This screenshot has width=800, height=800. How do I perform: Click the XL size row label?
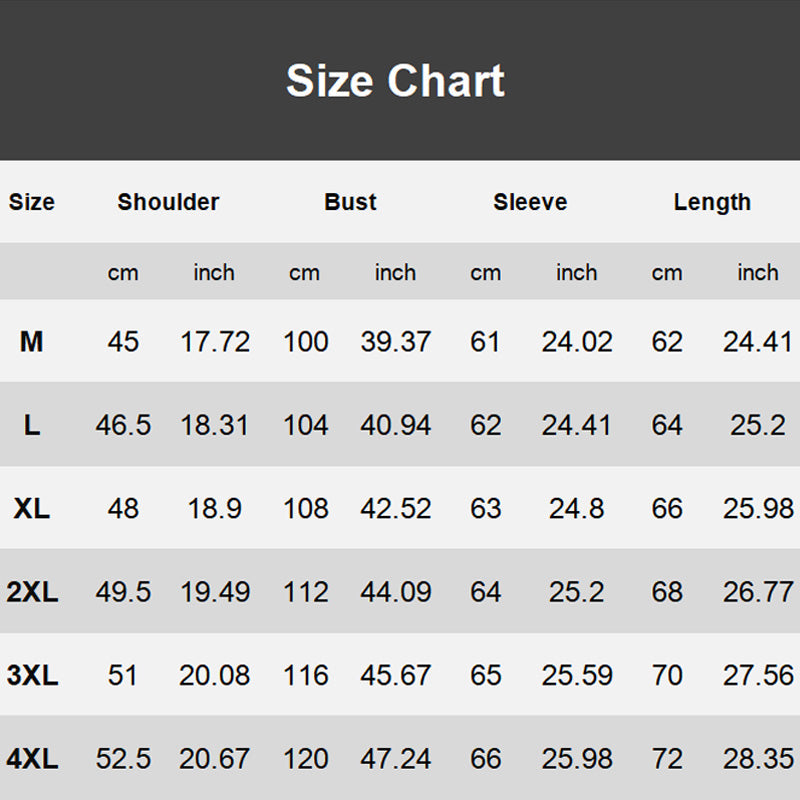click(x=32, y=508)
